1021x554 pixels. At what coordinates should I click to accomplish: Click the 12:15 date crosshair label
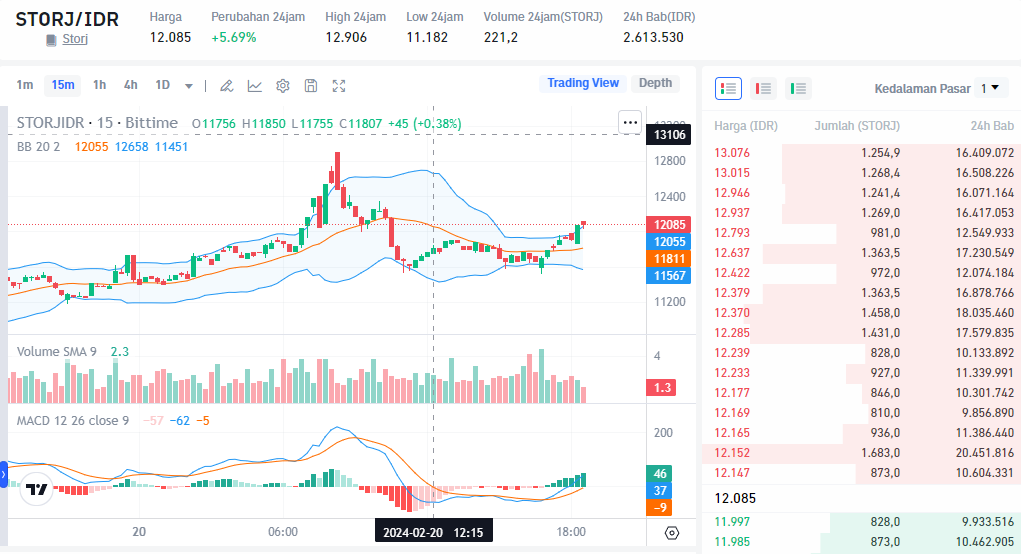pyautogui.click(x=434, y=533)
